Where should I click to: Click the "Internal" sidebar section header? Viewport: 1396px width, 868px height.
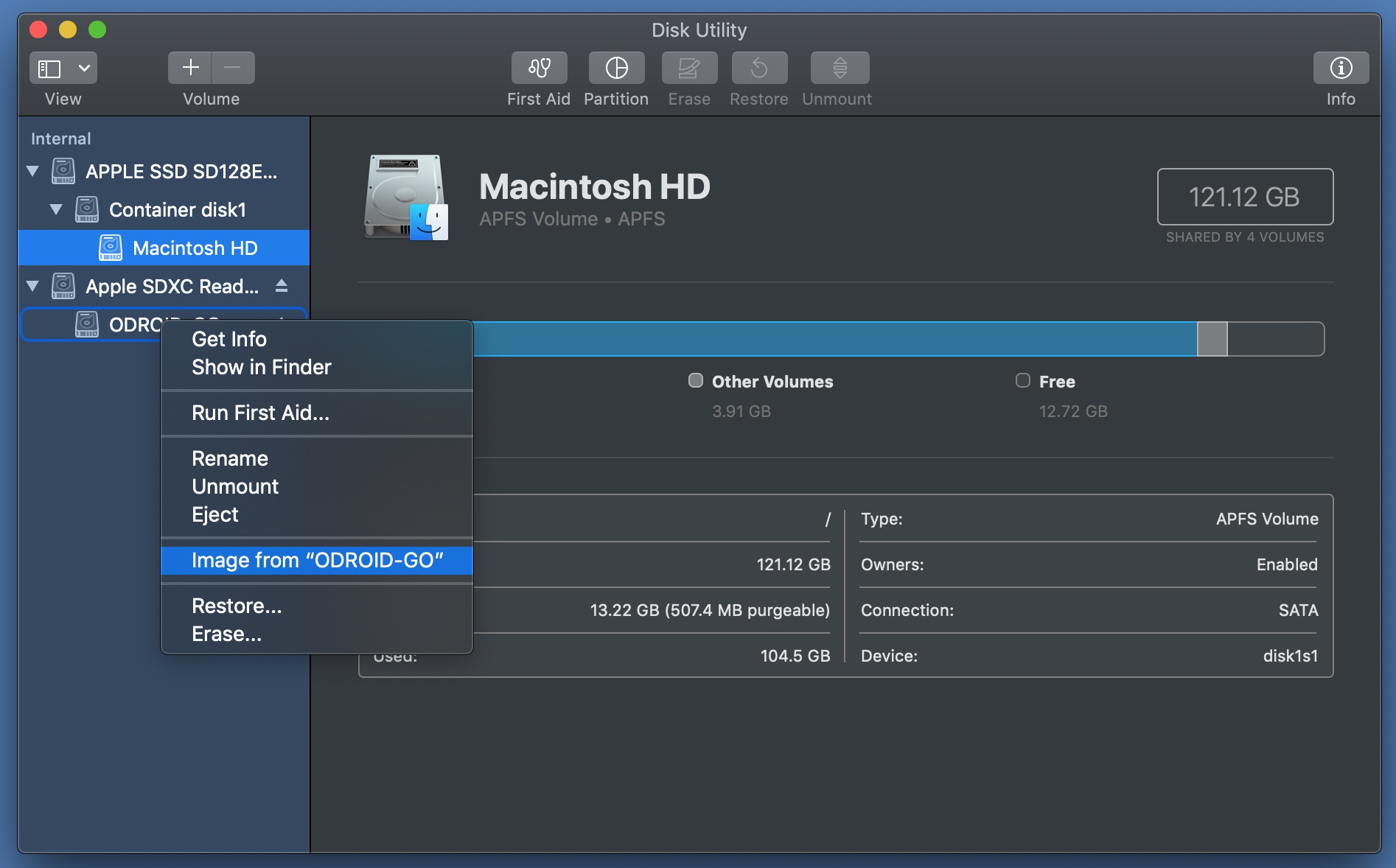tap(61, 139)
